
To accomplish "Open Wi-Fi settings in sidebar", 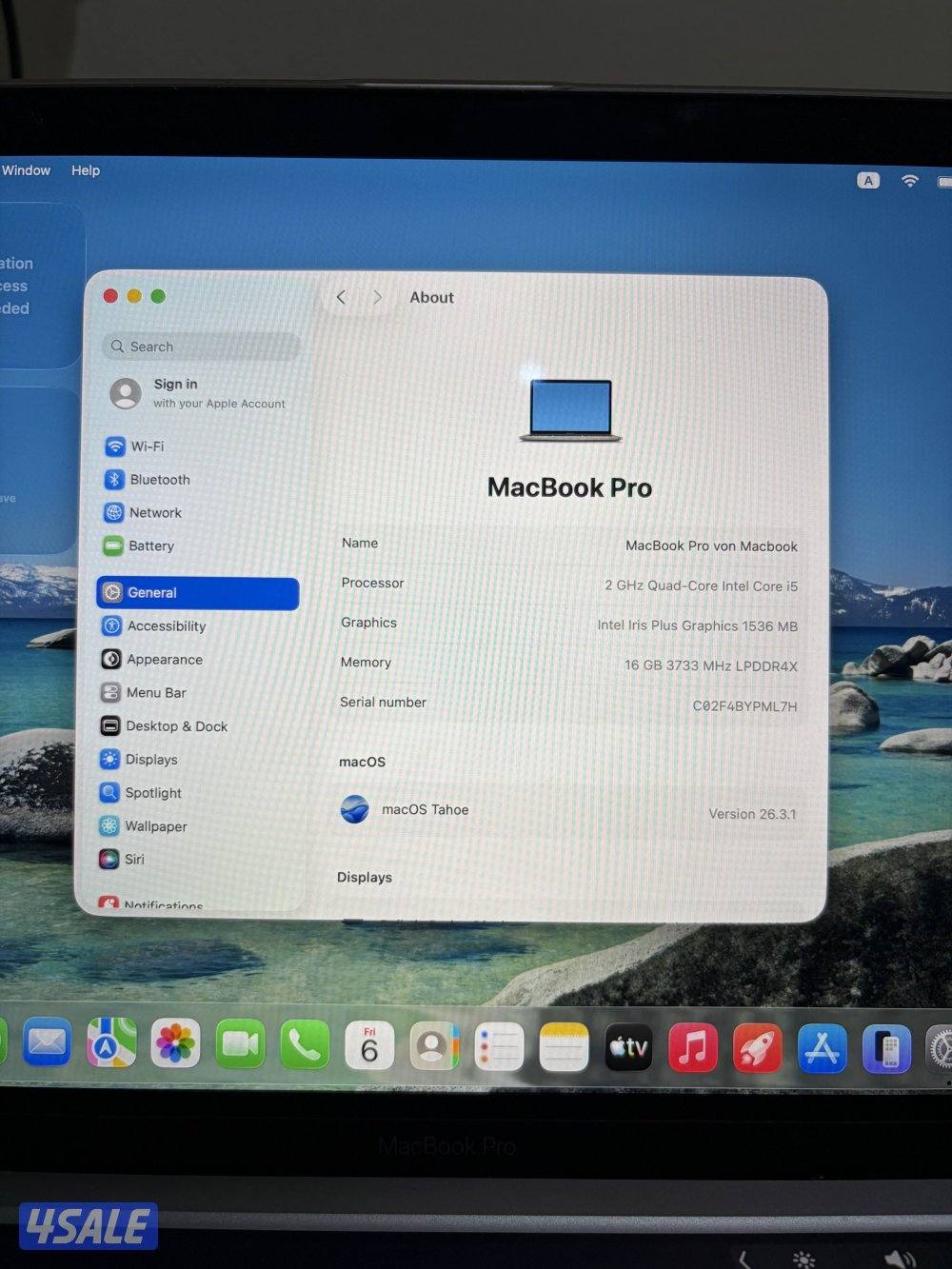I will [x=147, y=446].
